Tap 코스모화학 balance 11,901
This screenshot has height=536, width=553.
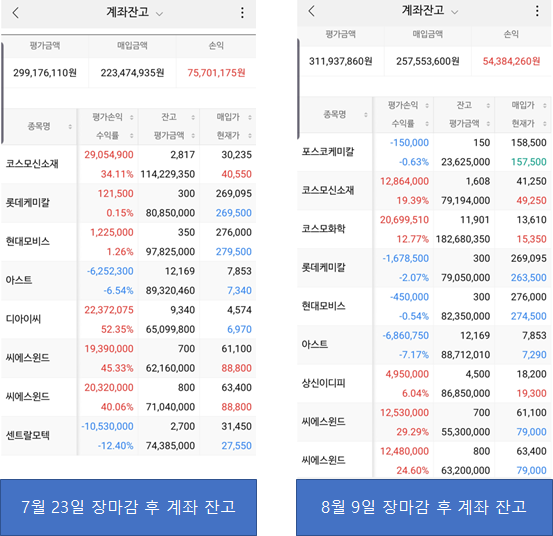[475, 220]
